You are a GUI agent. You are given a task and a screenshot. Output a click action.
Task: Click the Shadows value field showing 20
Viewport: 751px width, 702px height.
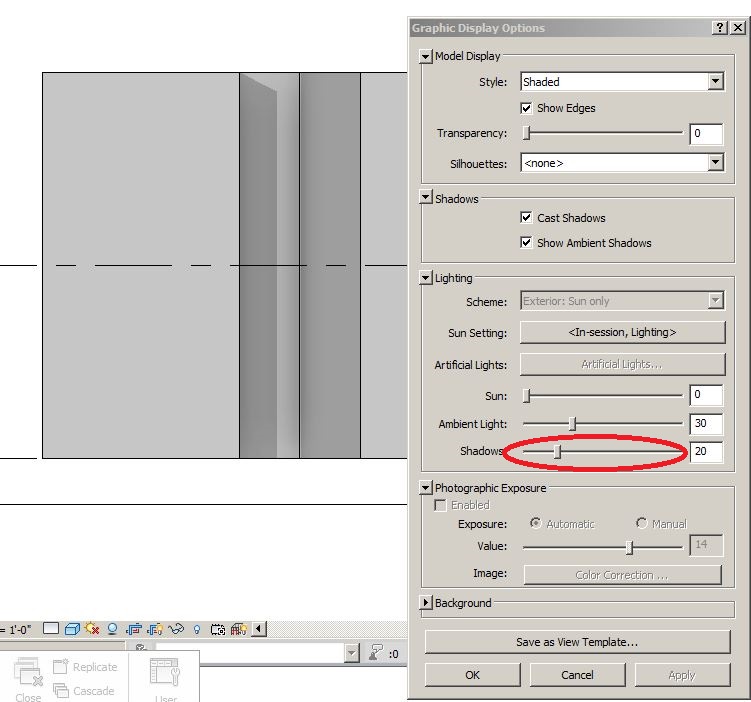pos(706,452)
